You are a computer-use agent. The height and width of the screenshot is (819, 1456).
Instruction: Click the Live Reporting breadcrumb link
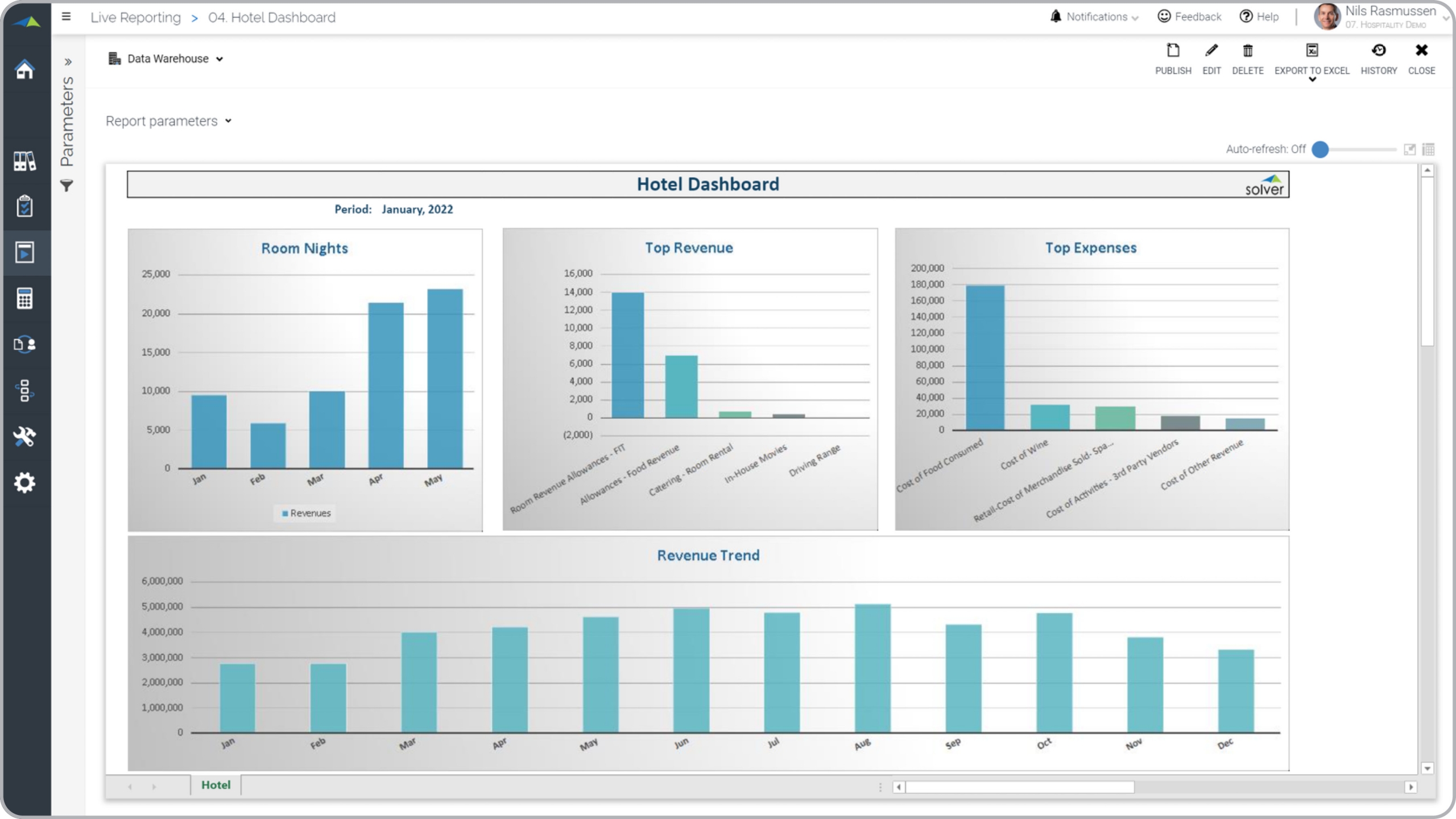(x=135, y=18)
